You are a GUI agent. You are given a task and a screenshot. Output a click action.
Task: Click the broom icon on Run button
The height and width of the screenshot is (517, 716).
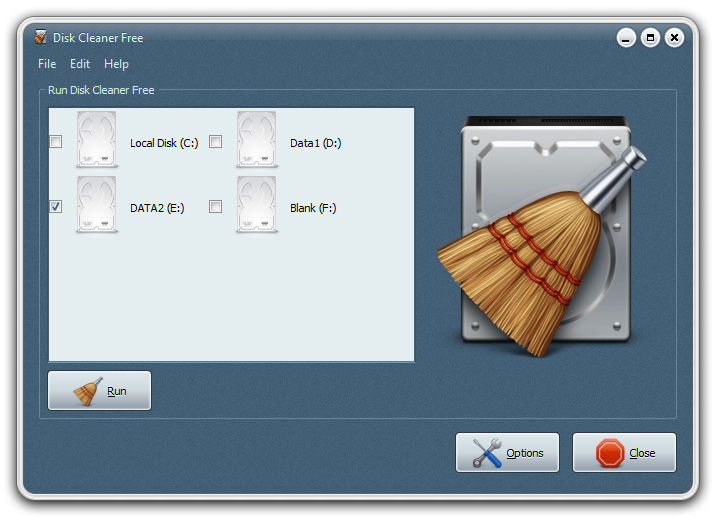coord(88,391)
